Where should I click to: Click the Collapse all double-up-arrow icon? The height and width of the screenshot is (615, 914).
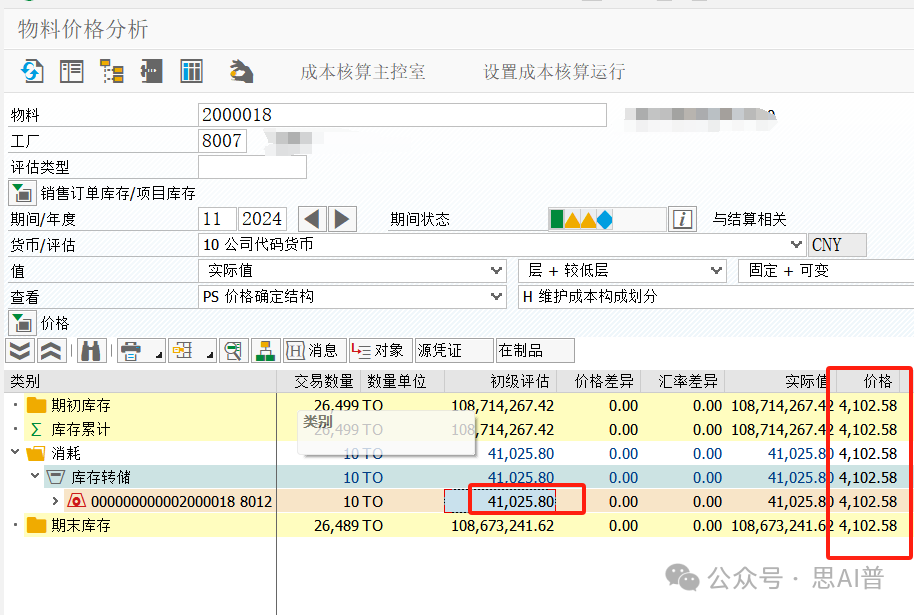click(52, 350)
